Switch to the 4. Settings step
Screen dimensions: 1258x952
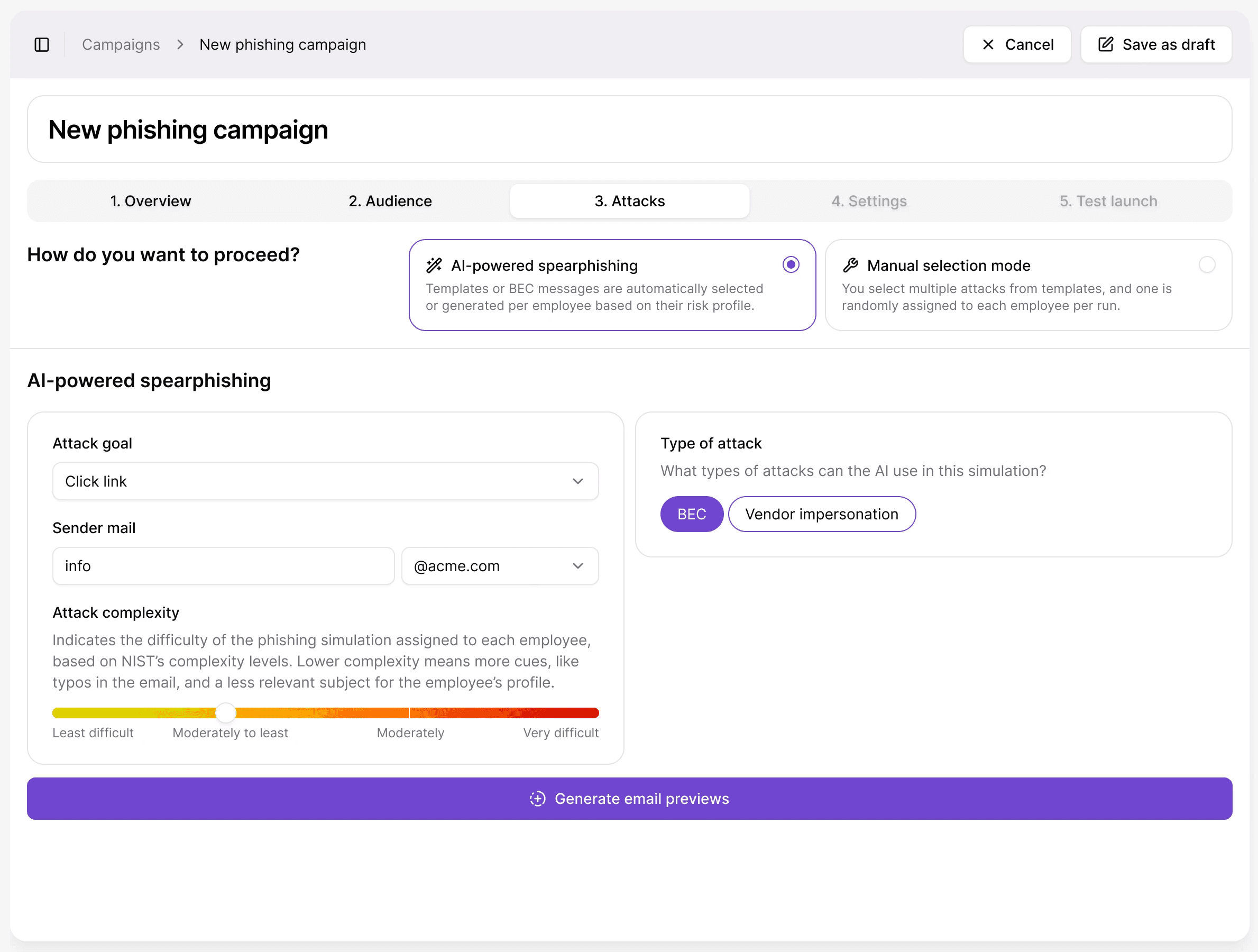(x=868, y=201)
